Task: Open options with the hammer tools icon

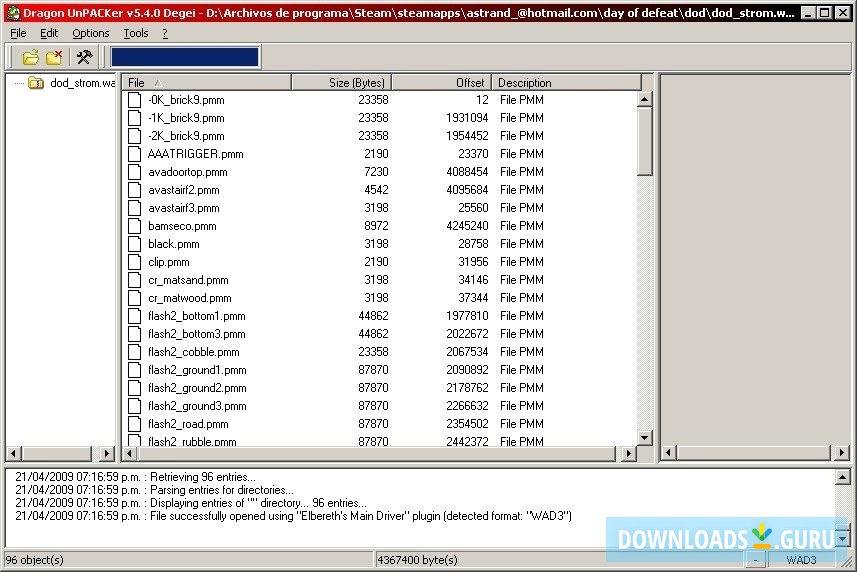Action: pos(85,57)
